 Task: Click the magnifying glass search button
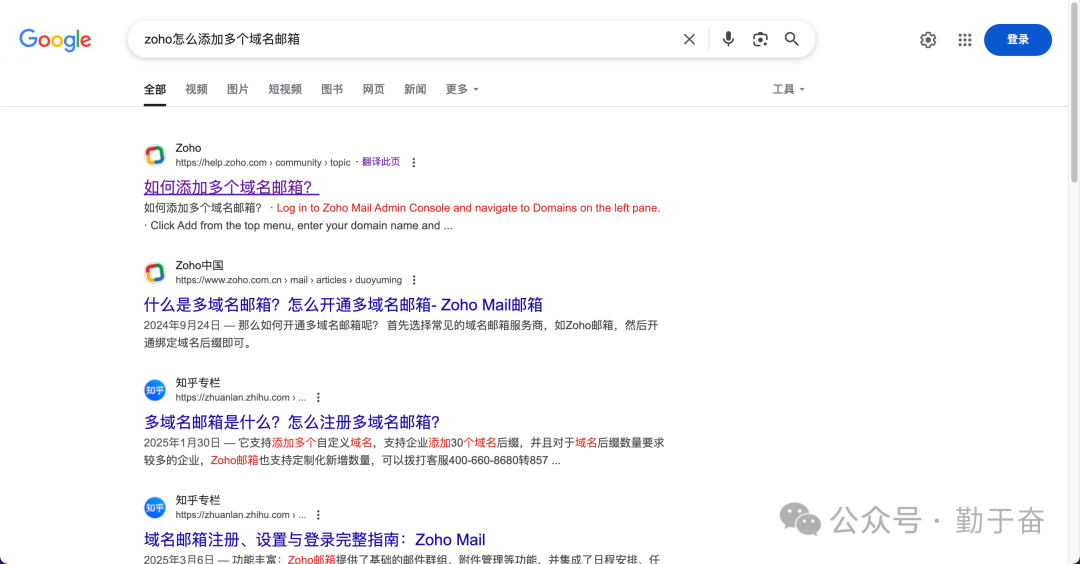791,39
